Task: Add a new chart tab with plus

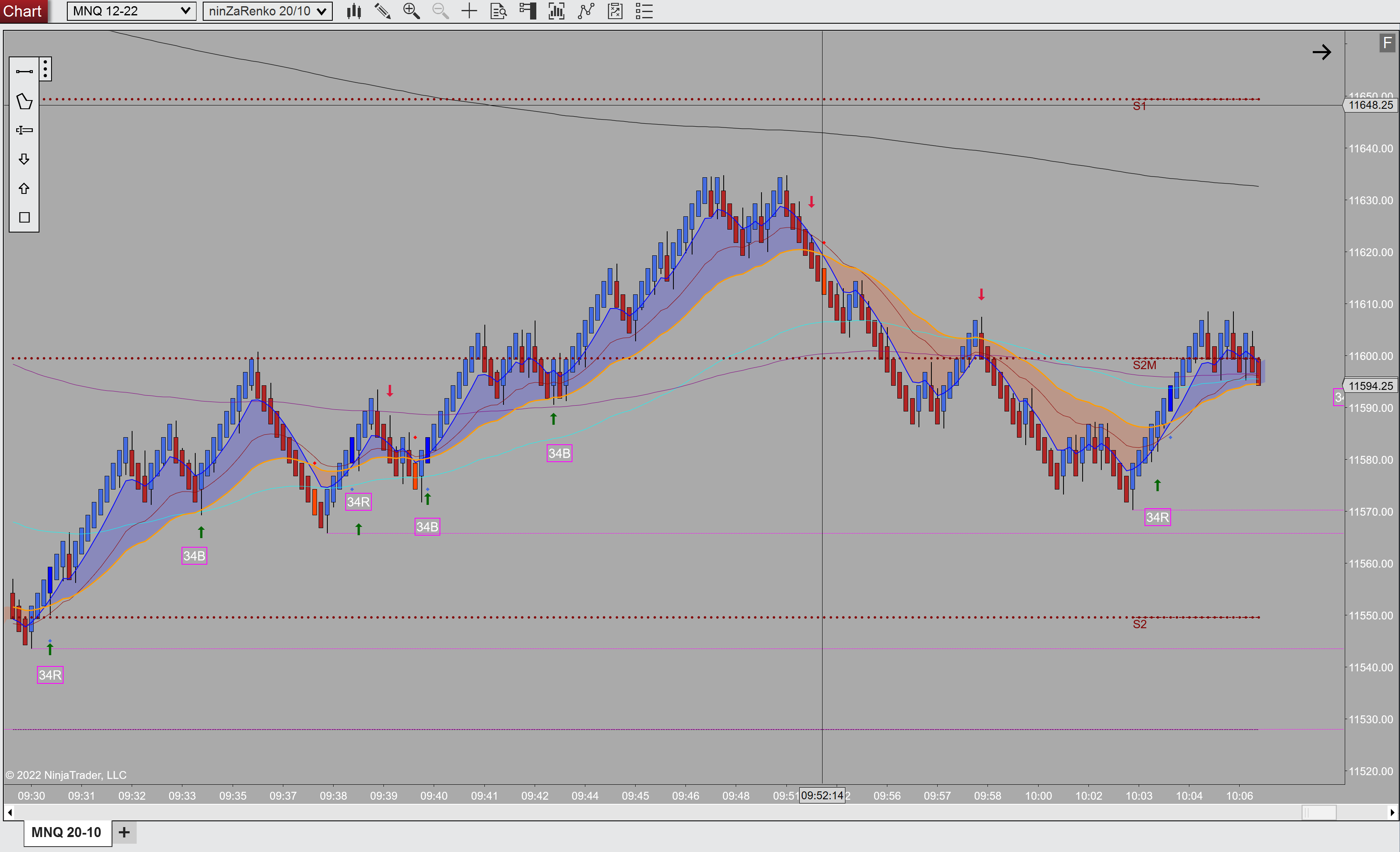Action: click(124, 832)
